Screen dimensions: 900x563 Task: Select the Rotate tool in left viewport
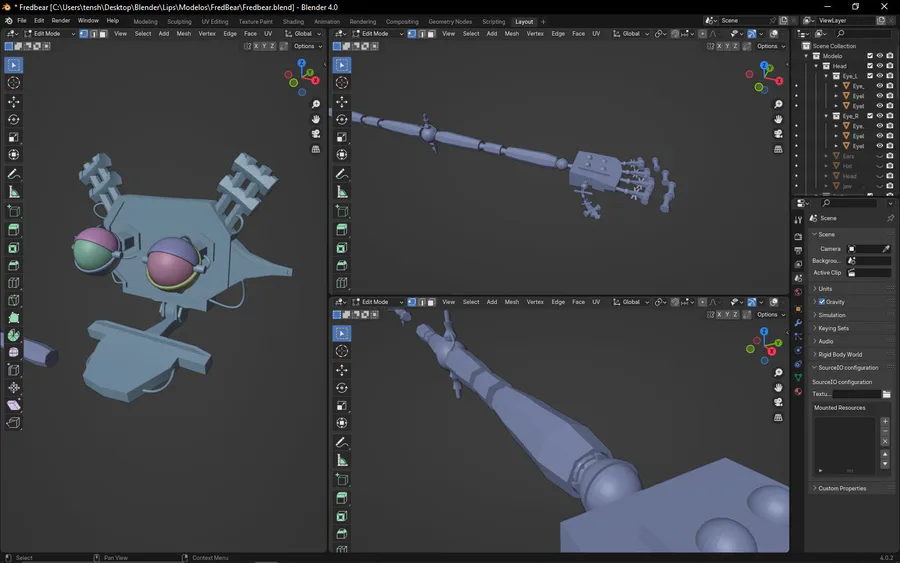14,119
